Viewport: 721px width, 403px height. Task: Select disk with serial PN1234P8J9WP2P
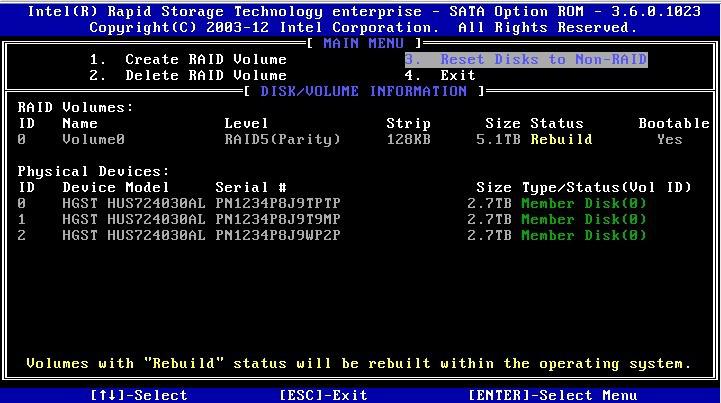278,235
